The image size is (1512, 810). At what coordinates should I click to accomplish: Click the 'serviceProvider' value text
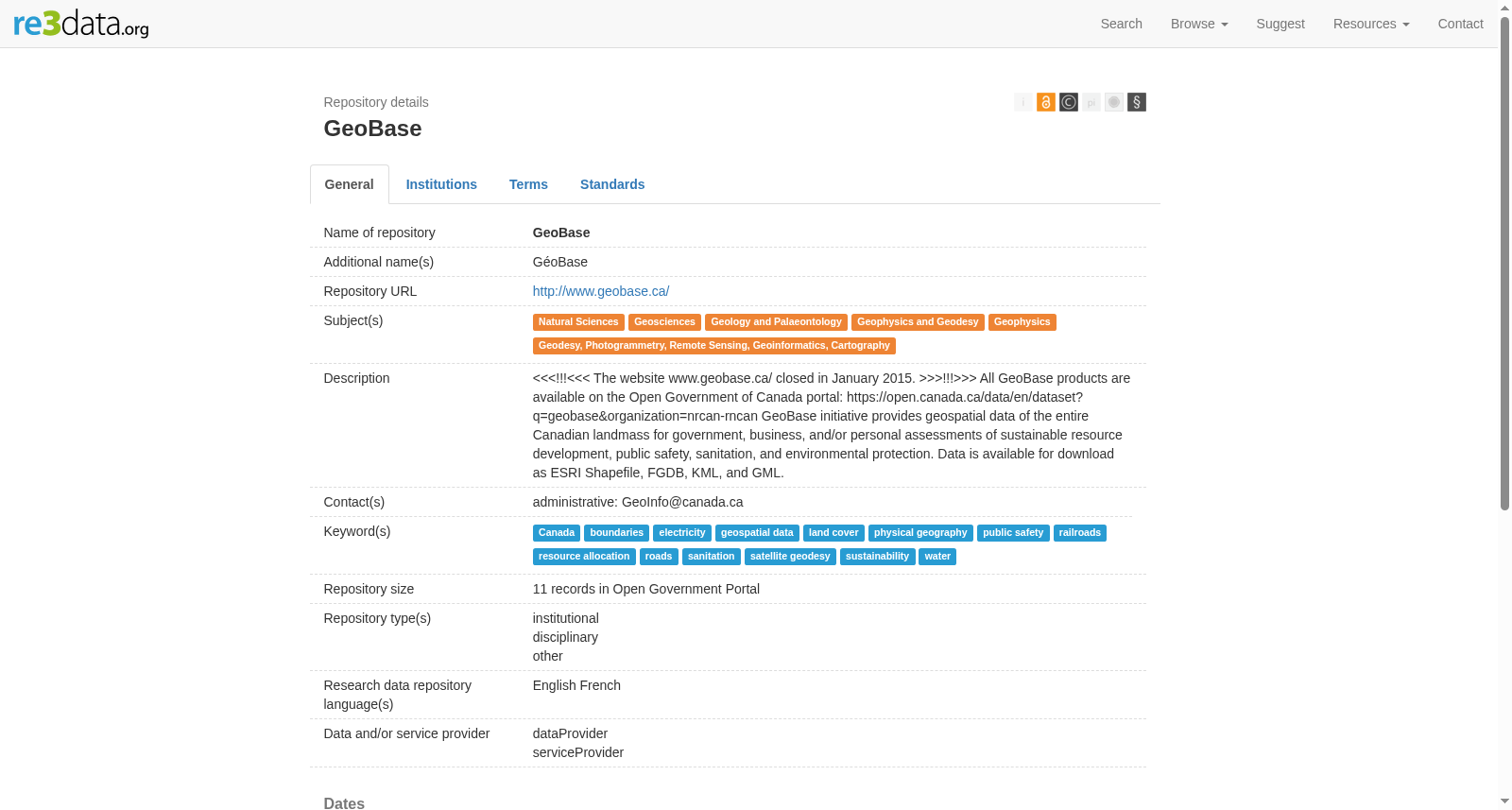coord(578,752)
